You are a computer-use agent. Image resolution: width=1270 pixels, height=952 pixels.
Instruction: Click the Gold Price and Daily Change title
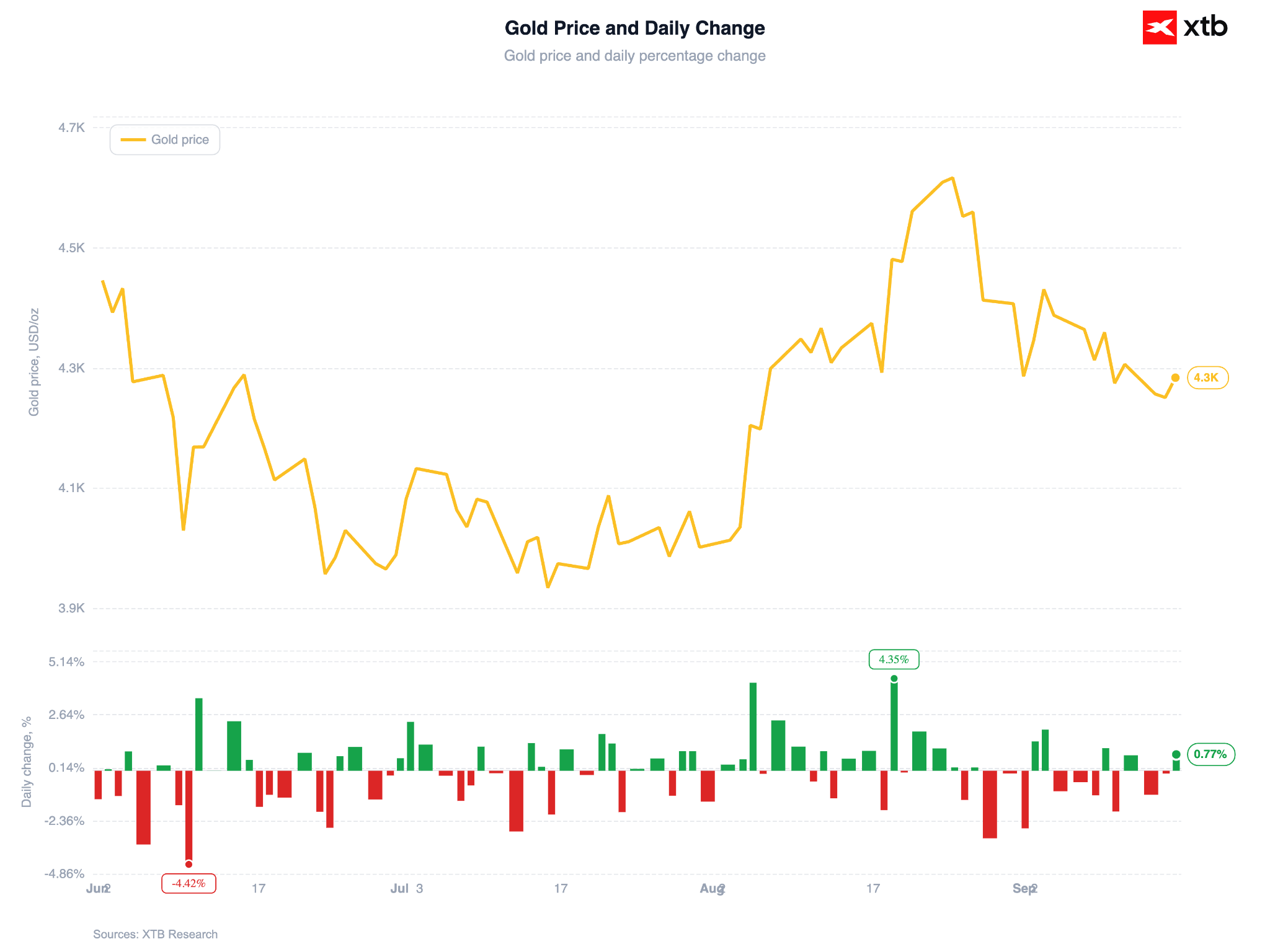(x=635, y=28)
